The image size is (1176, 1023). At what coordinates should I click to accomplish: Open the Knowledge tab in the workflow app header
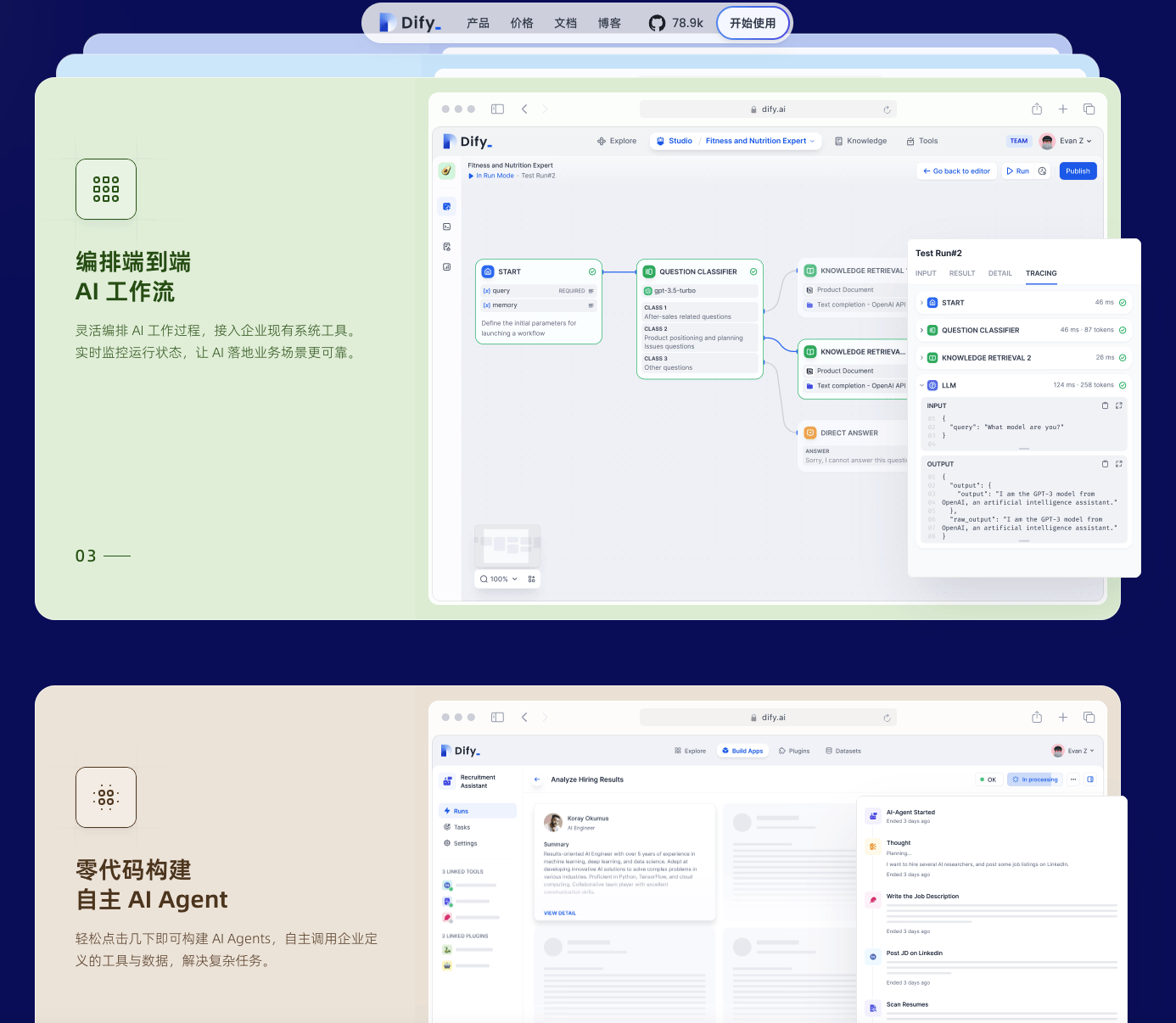tap(860, 141)
